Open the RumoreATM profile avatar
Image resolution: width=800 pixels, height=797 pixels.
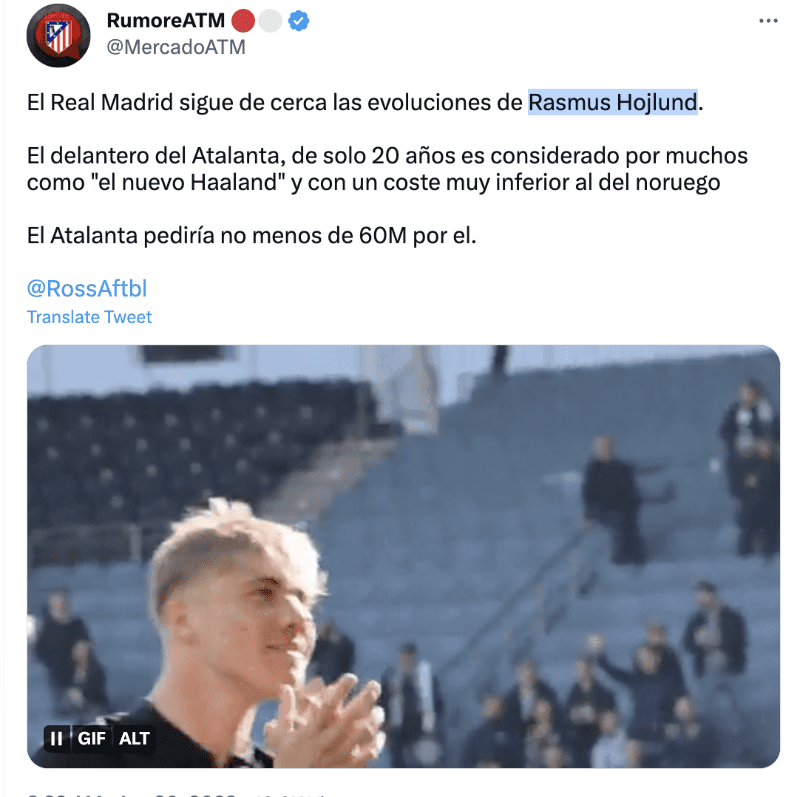58,35
